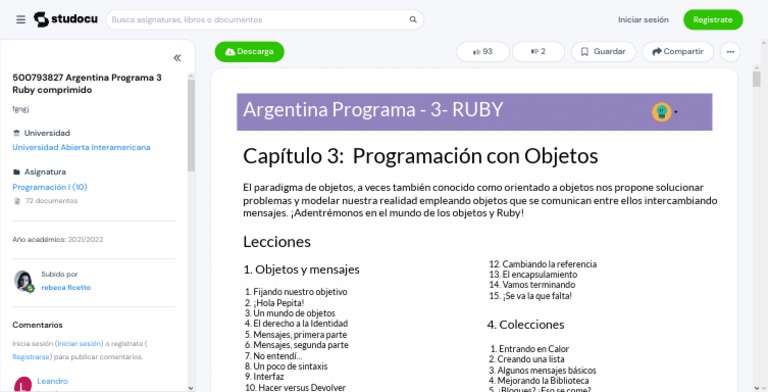The height and width of the screenshot is (392, 768).
Task: Click the Regístrate button
Action: [713, 20]
